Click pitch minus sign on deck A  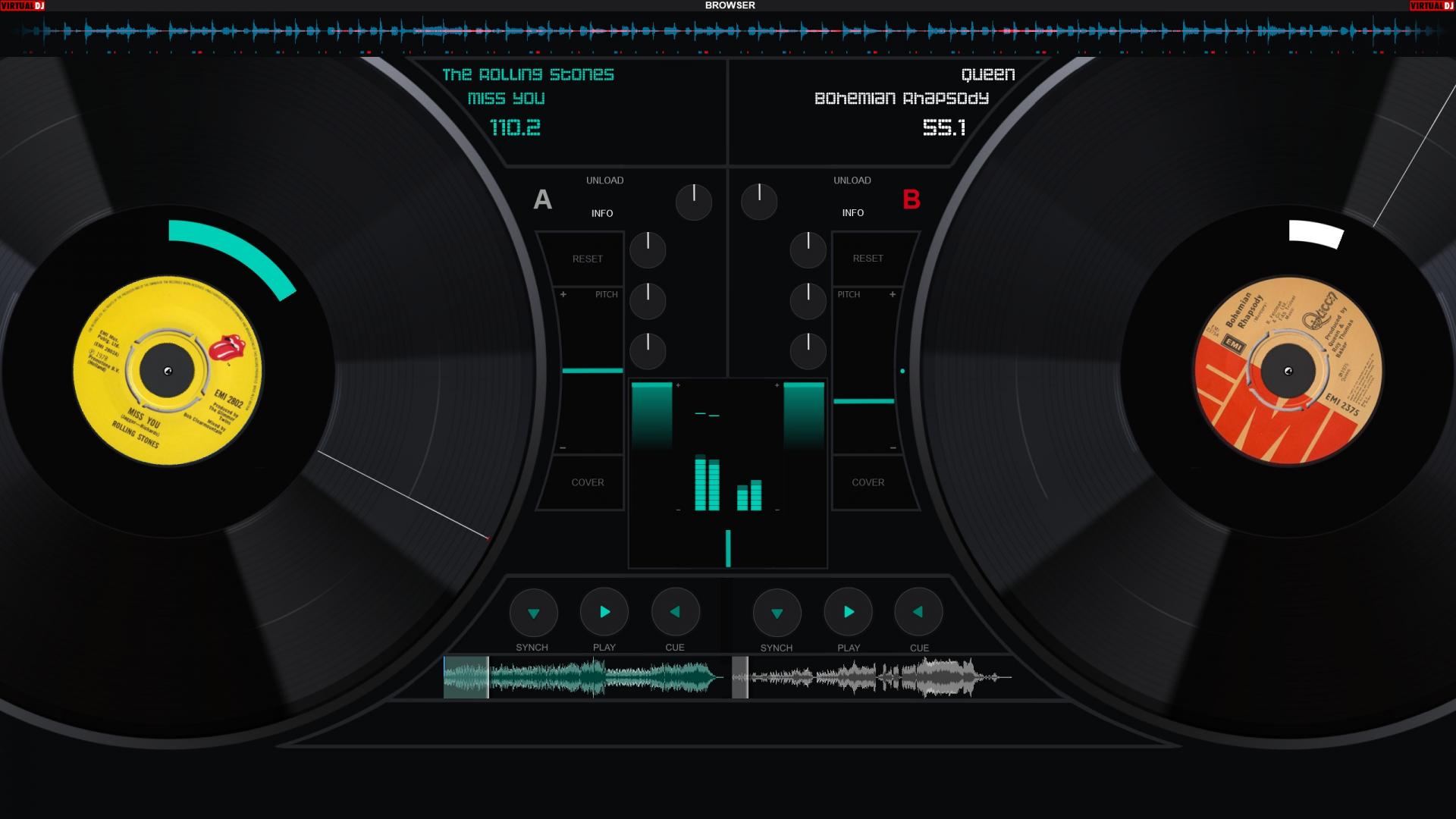pyautogui.click(x=563, y=448)
